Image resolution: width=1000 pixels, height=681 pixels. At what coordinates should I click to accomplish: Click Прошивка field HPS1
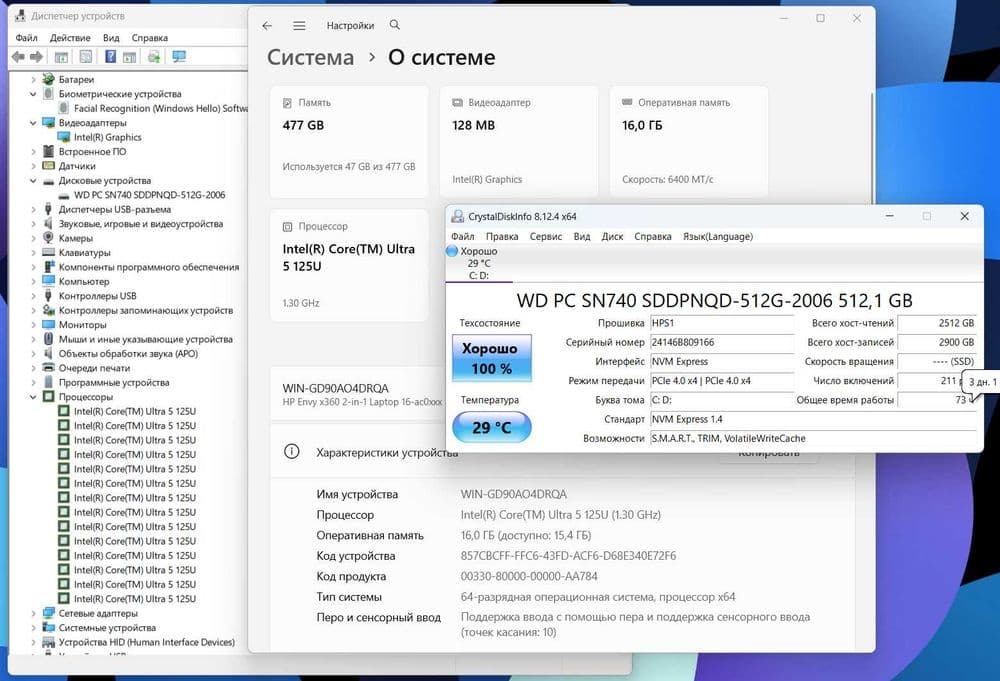[722, 323]
